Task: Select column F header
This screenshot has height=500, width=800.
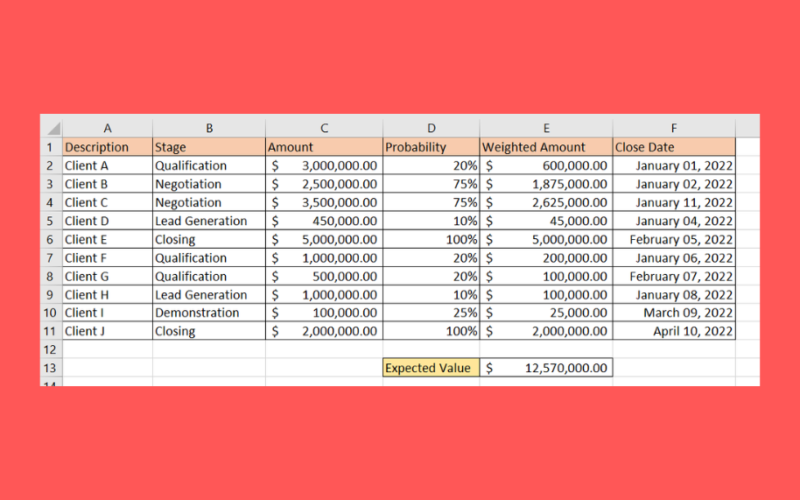Action: tap(674, 128)
